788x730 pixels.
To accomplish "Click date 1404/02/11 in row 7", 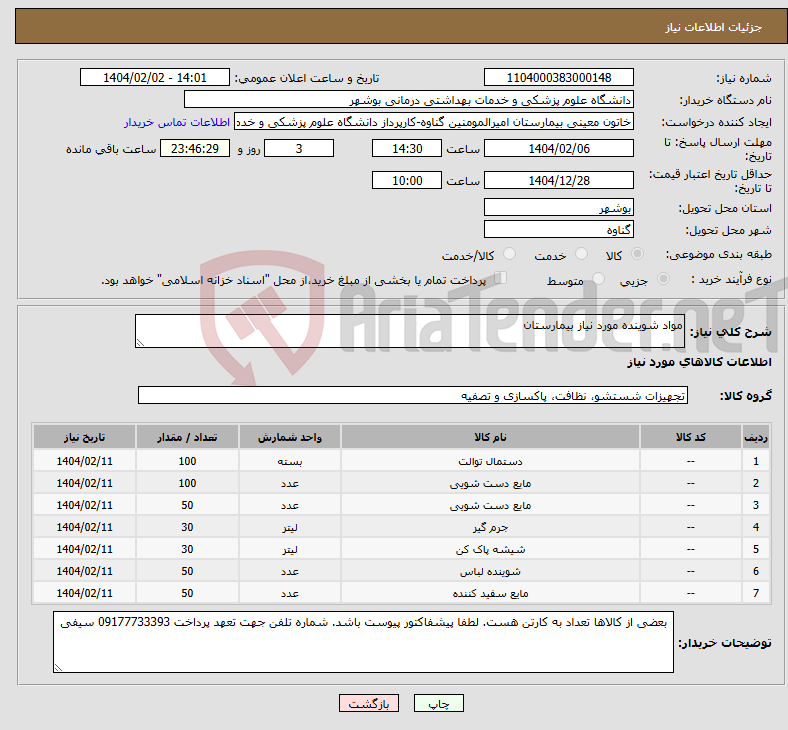I will (84, 593).
